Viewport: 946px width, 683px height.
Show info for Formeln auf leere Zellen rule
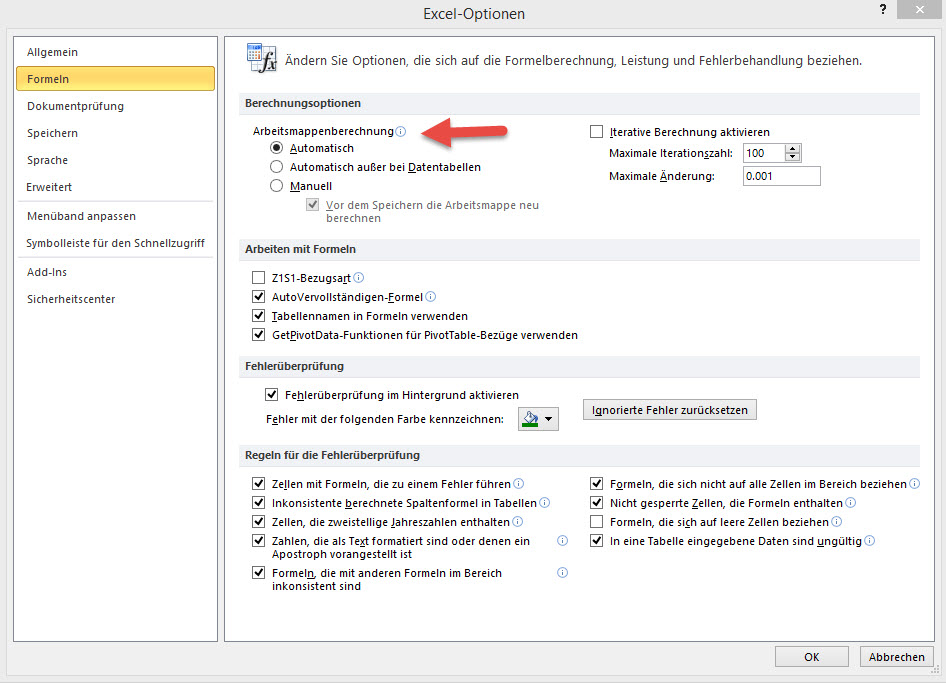836,521
